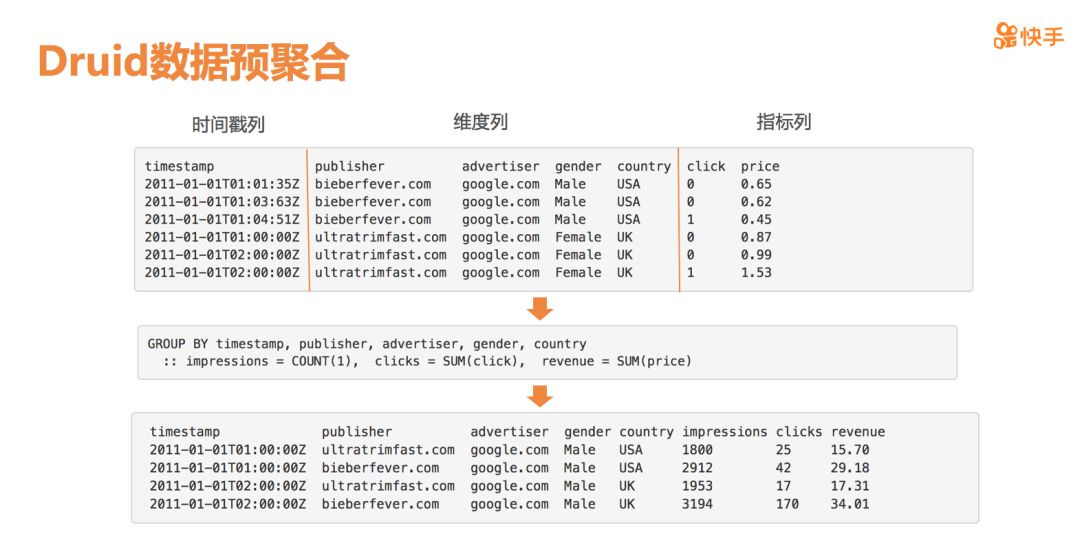This screenshot has width=1080, height=552.
Task: Click "ultratrimfast.com" in the row priced 1.53
Action: click(x=381, y=272)
